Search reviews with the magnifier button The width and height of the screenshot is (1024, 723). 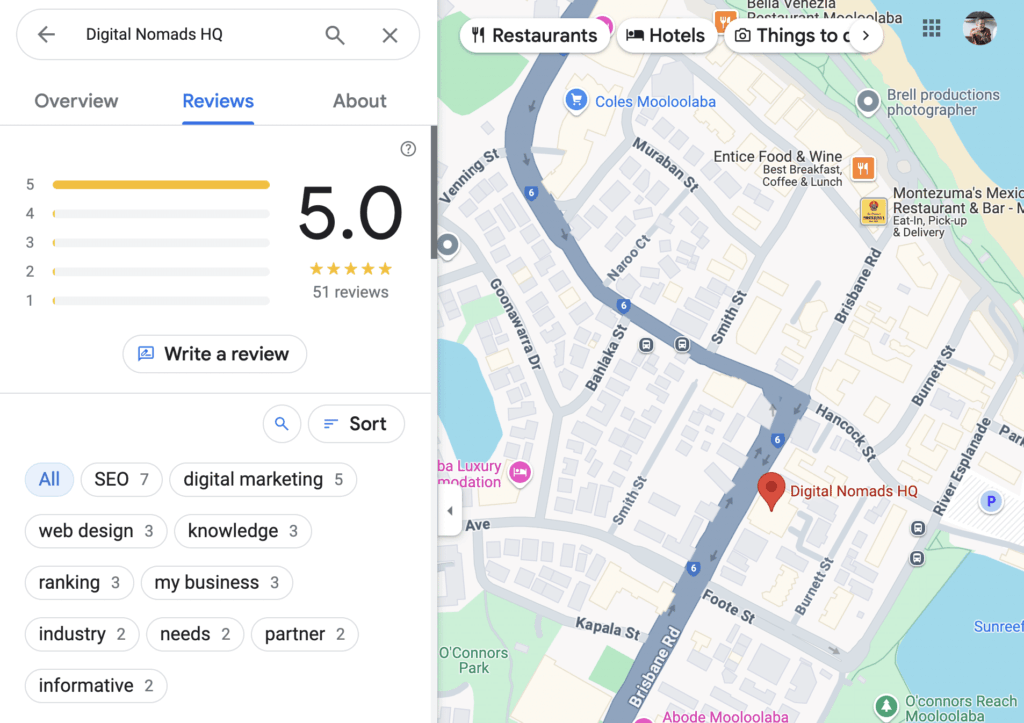coord(281,424)
